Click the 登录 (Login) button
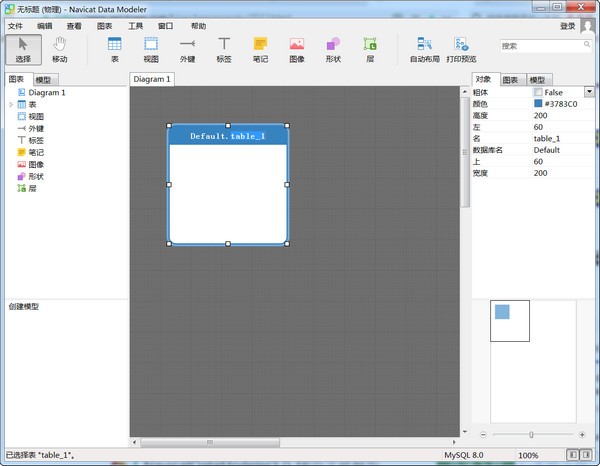600x466 pixels. pyautogui.click(x=567, y=26)
